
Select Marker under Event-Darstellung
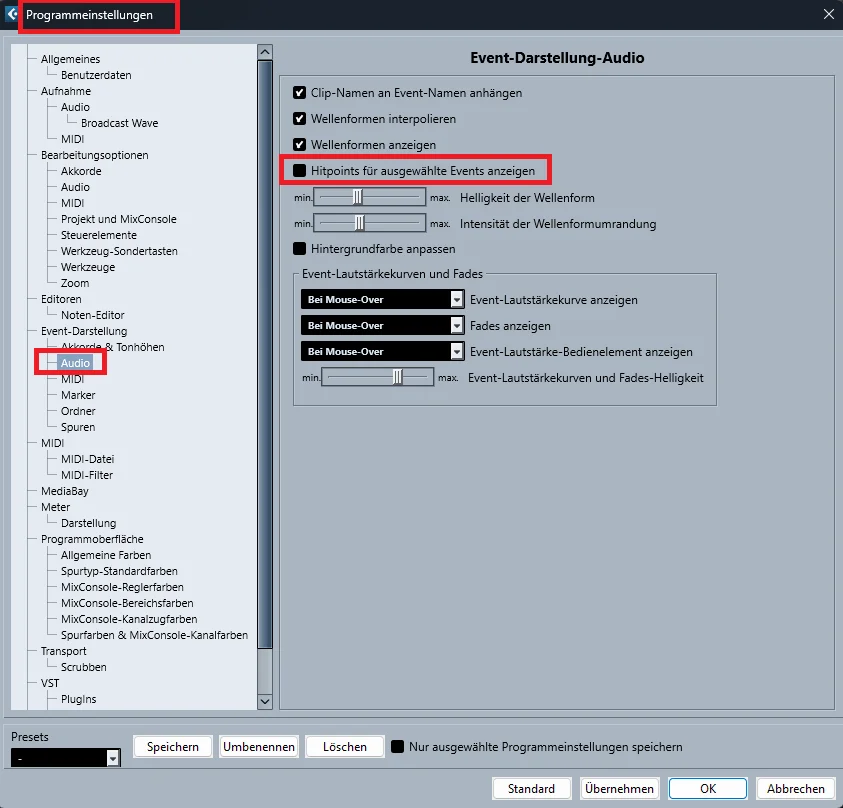(x=78, y=395)
